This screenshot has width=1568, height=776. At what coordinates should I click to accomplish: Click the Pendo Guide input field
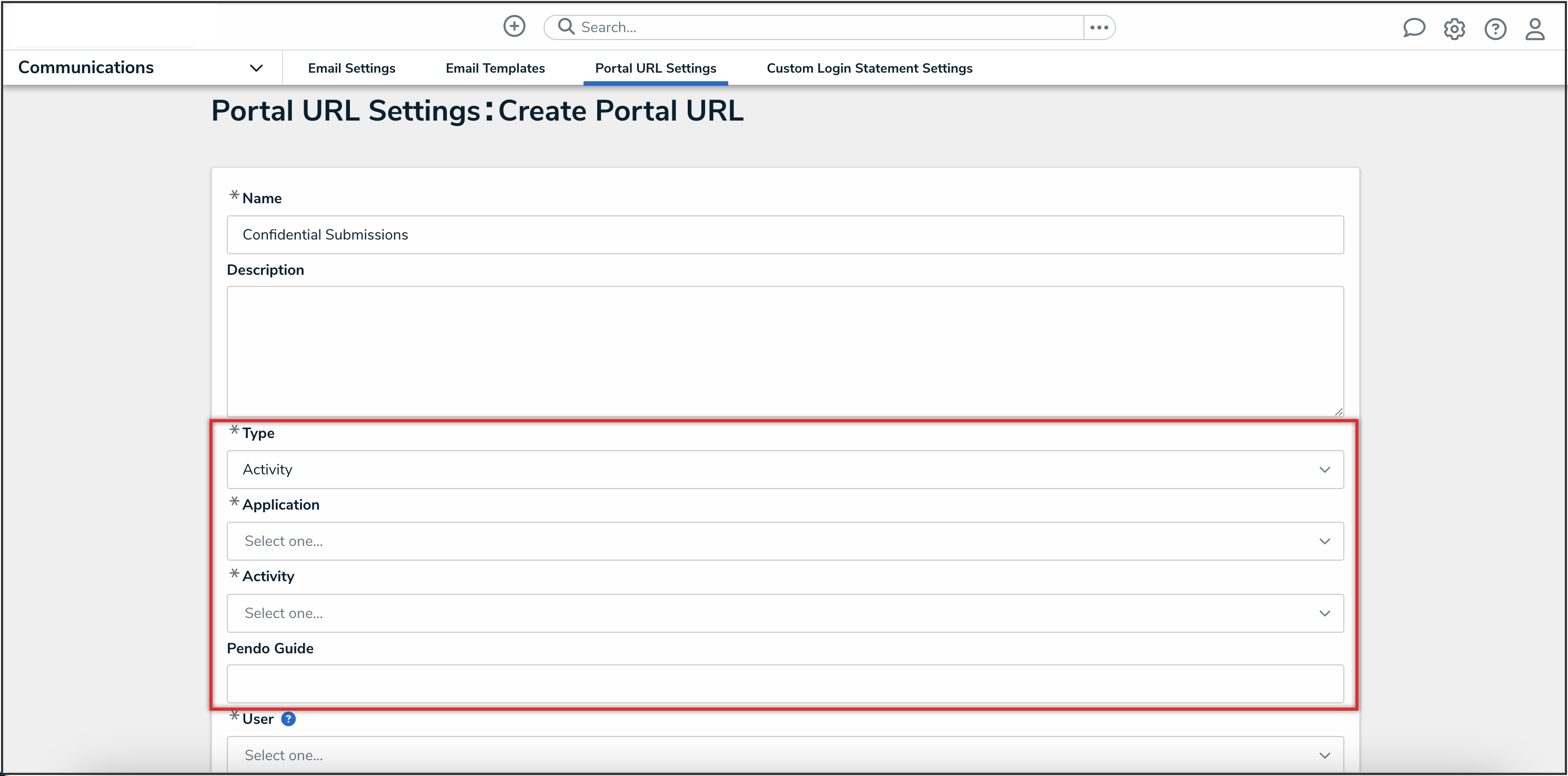tap(785, 683)
